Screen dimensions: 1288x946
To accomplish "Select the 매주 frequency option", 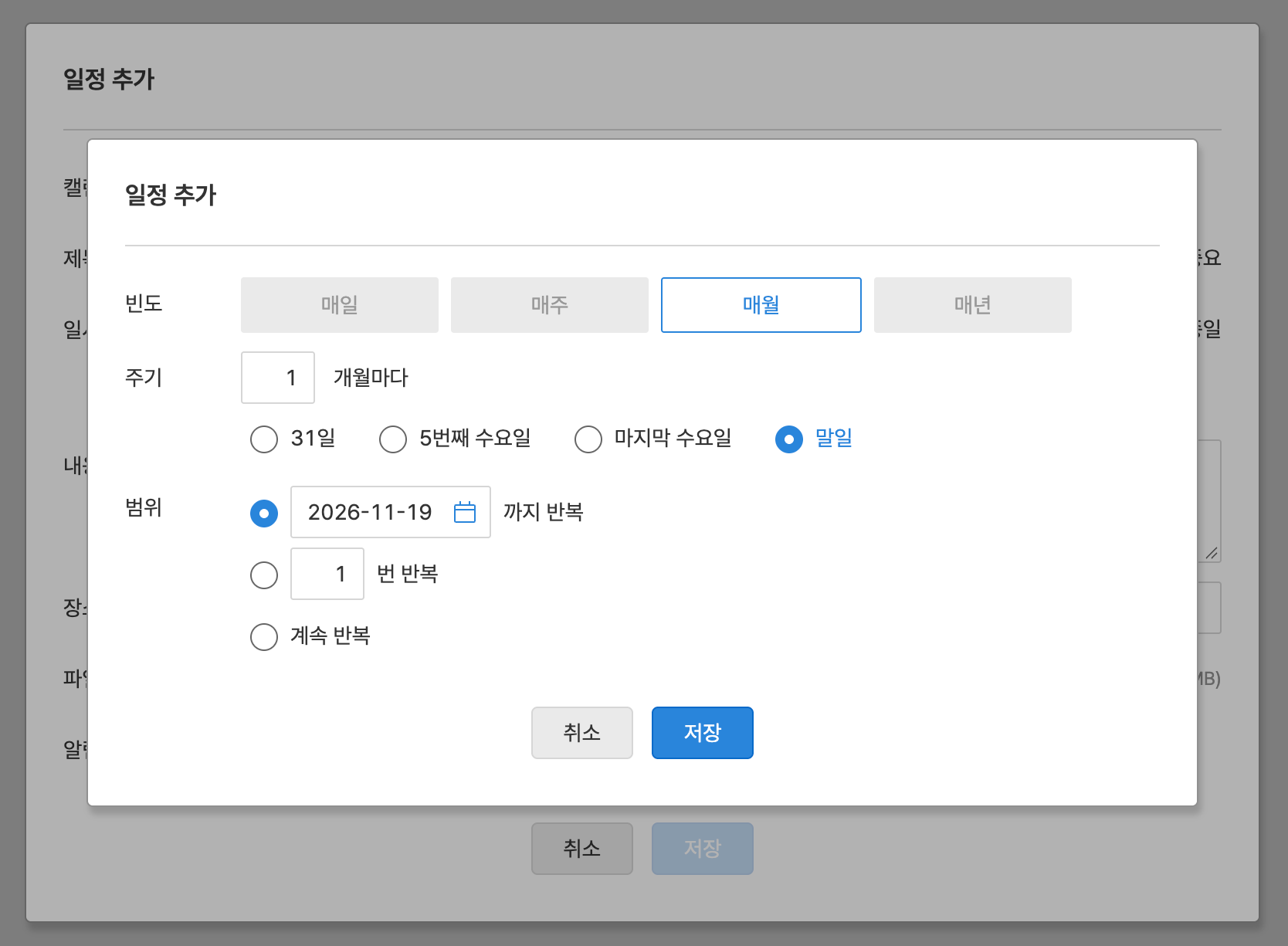I will click(x=550, y=305).
